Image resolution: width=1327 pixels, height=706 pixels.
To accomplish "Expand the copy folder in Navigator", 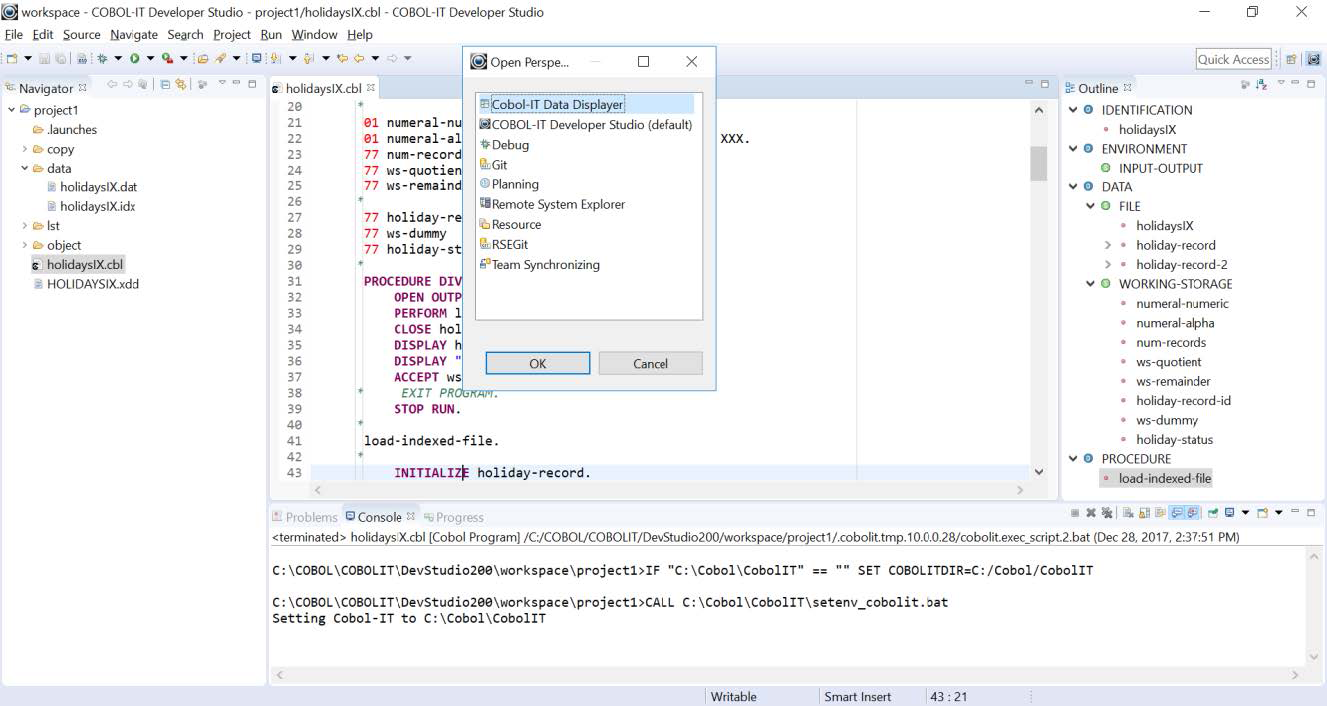I will coord(25,149).
